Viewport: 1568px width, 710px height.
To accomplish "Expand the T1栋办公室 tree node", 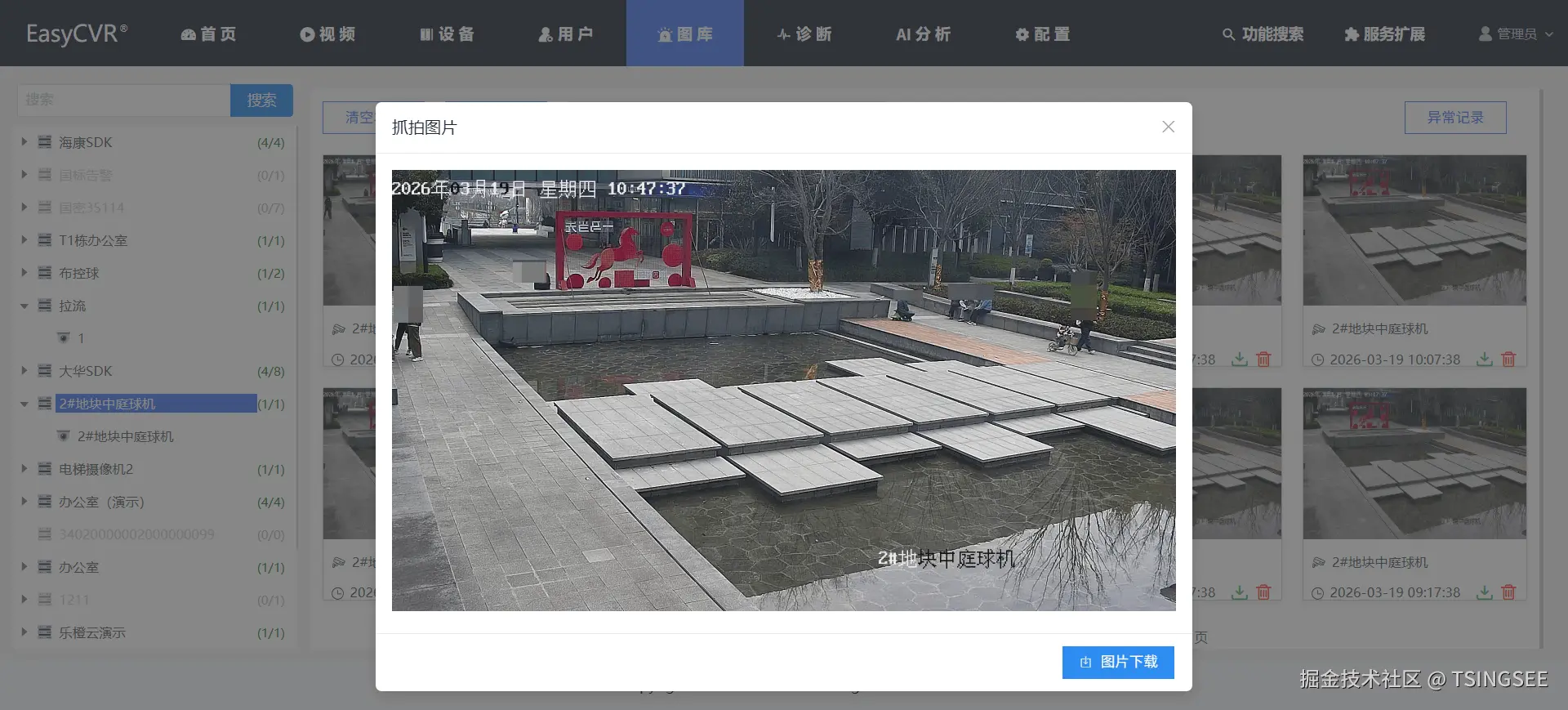I will (x=24, y=240).
